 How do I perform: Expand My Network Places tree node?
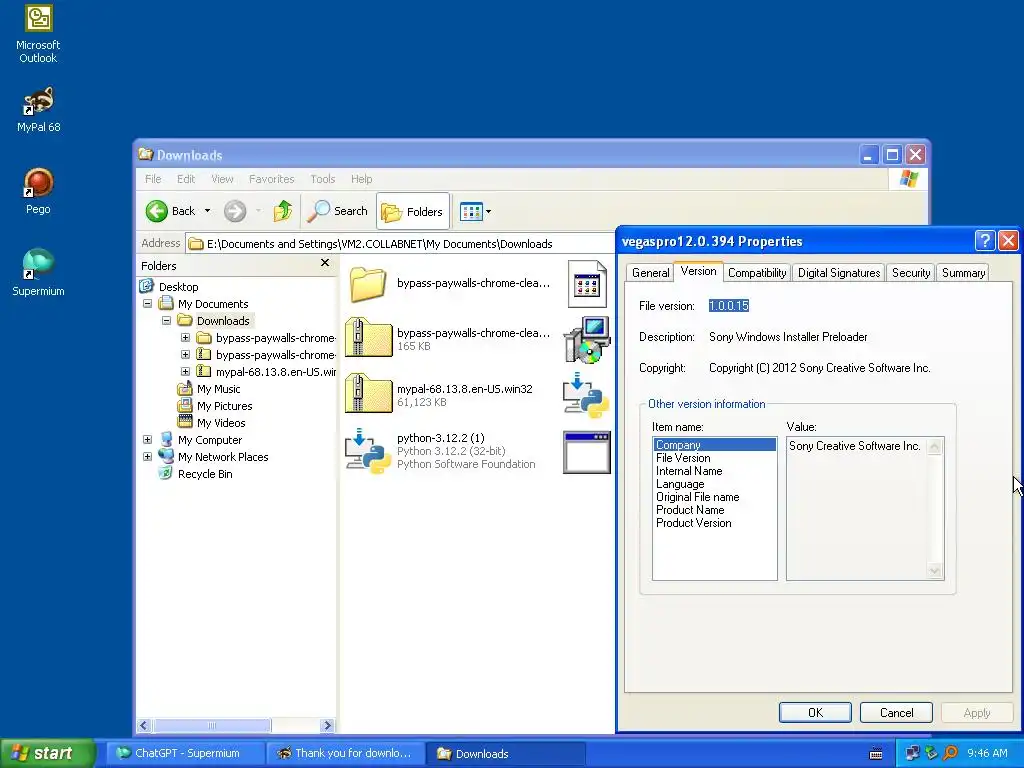148,456
